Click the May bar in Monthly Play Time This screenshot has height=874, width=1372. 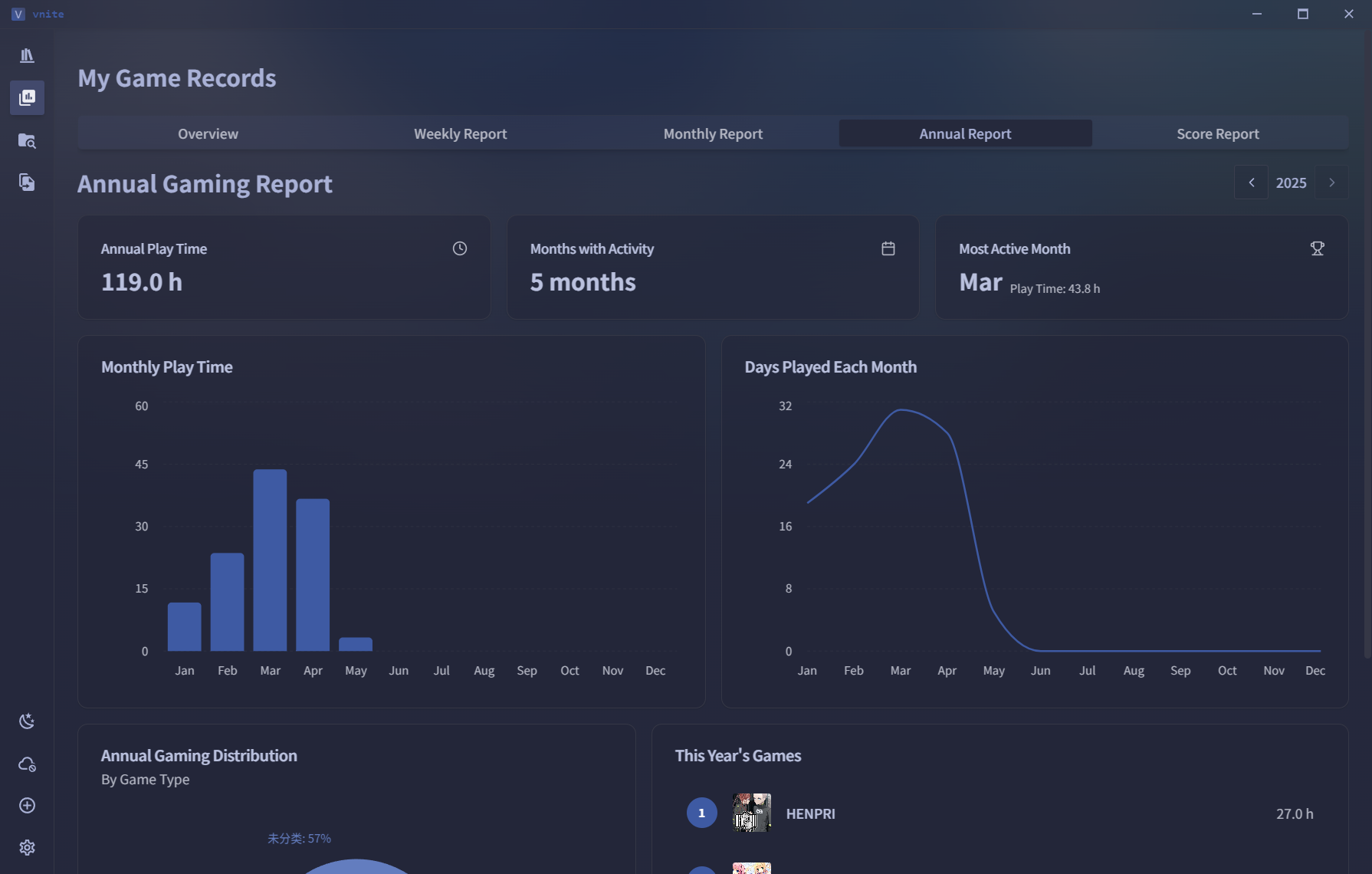tap(356, 644)
